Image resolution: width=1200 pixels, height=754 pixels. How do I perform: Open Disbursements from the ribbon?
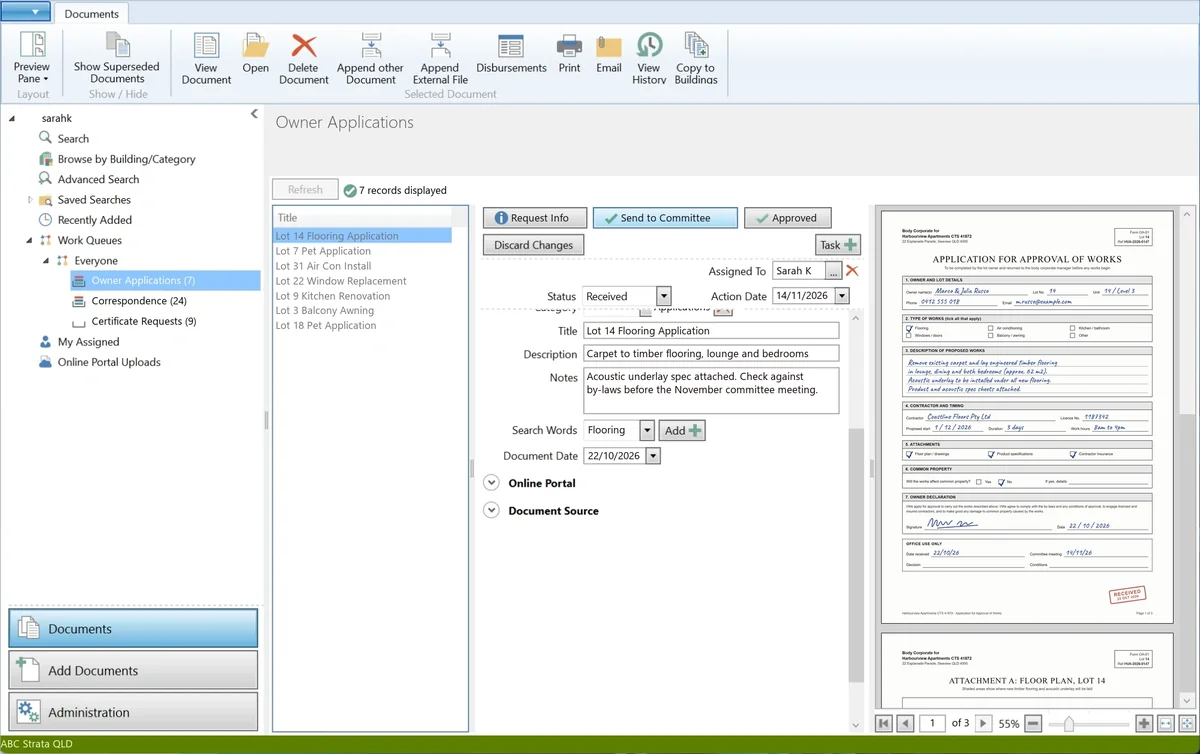(x=511, y=52)
